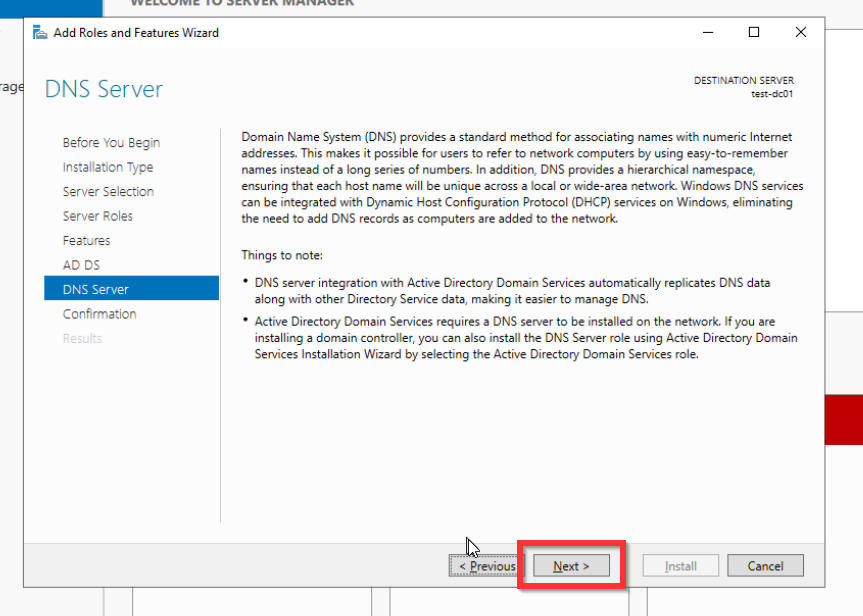Click the greyed-out Results step
Screen dimensions: 863x616
tap(82, 338)
